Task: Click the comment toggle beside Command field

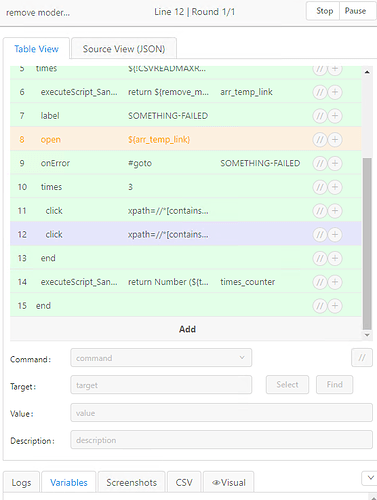Action: click(362, 358)
